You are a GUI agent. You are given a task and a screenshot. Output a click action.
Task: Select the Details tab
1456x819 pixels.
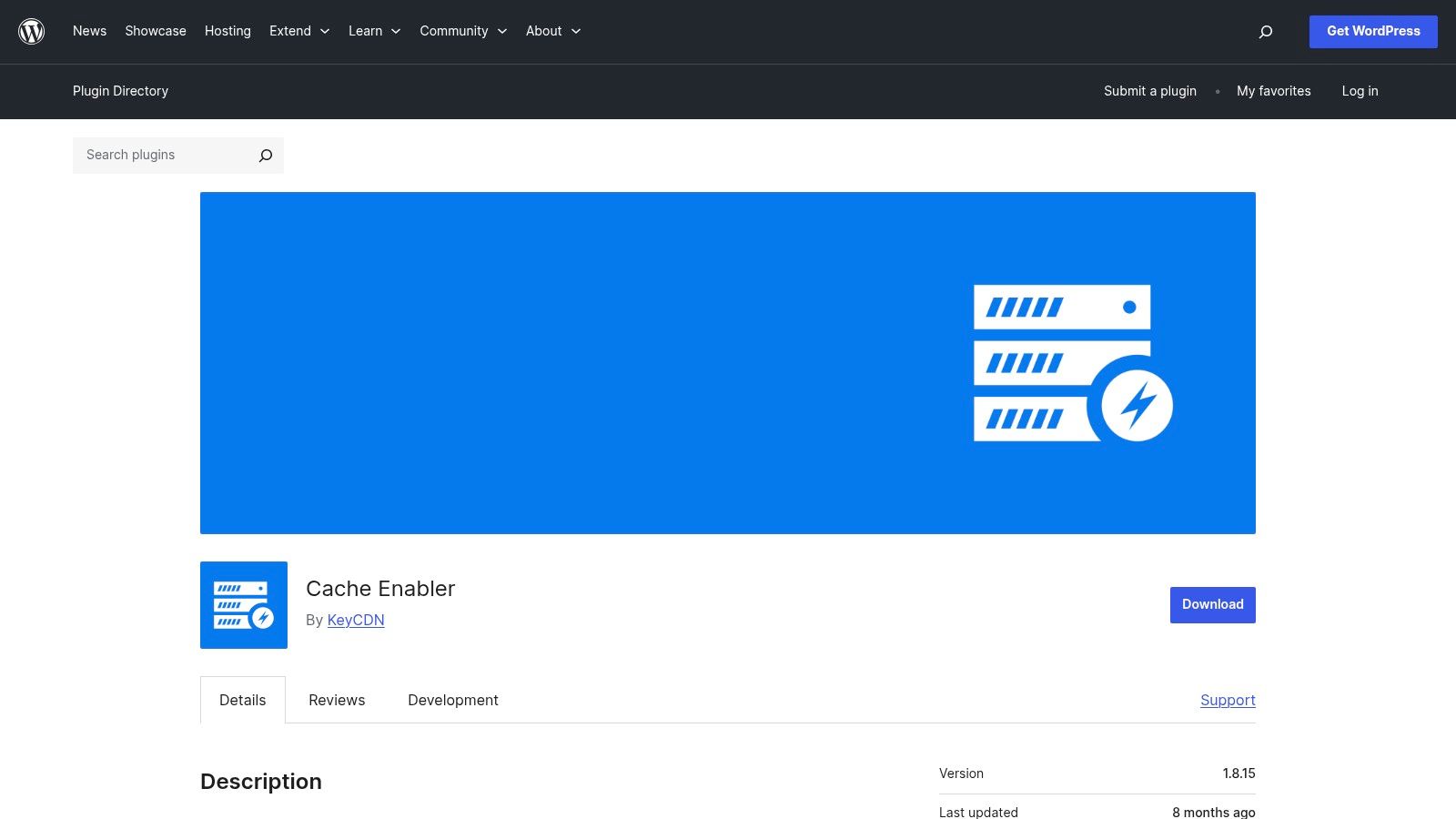243,700
